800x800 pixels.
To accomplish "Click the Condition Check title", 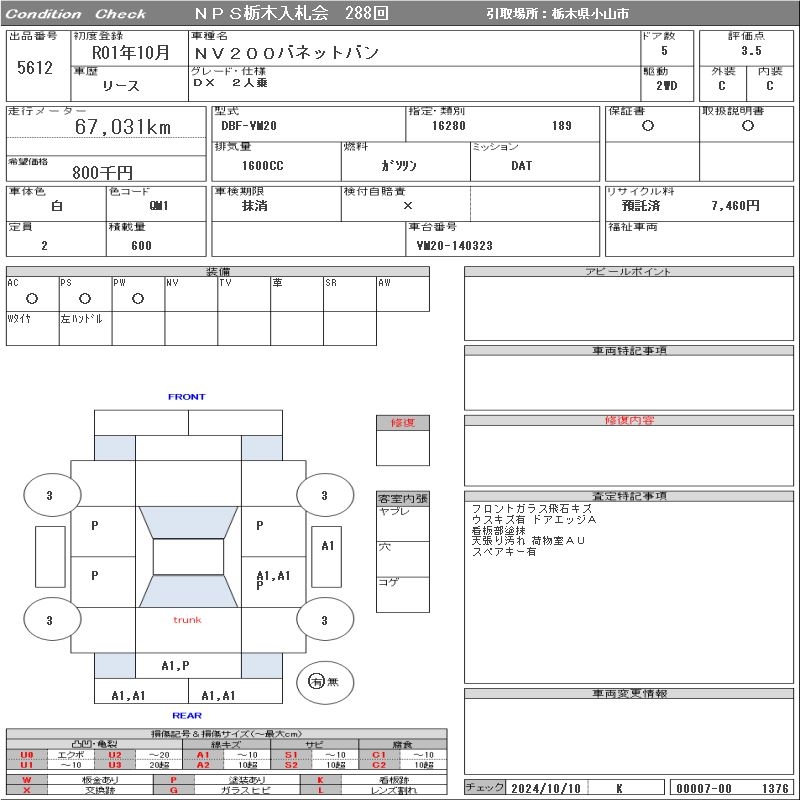I will click(x=76, y=14).
